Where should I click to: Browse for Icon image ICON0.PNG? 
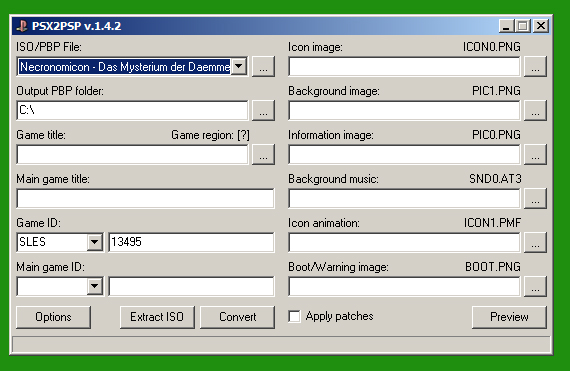[535, 66]
